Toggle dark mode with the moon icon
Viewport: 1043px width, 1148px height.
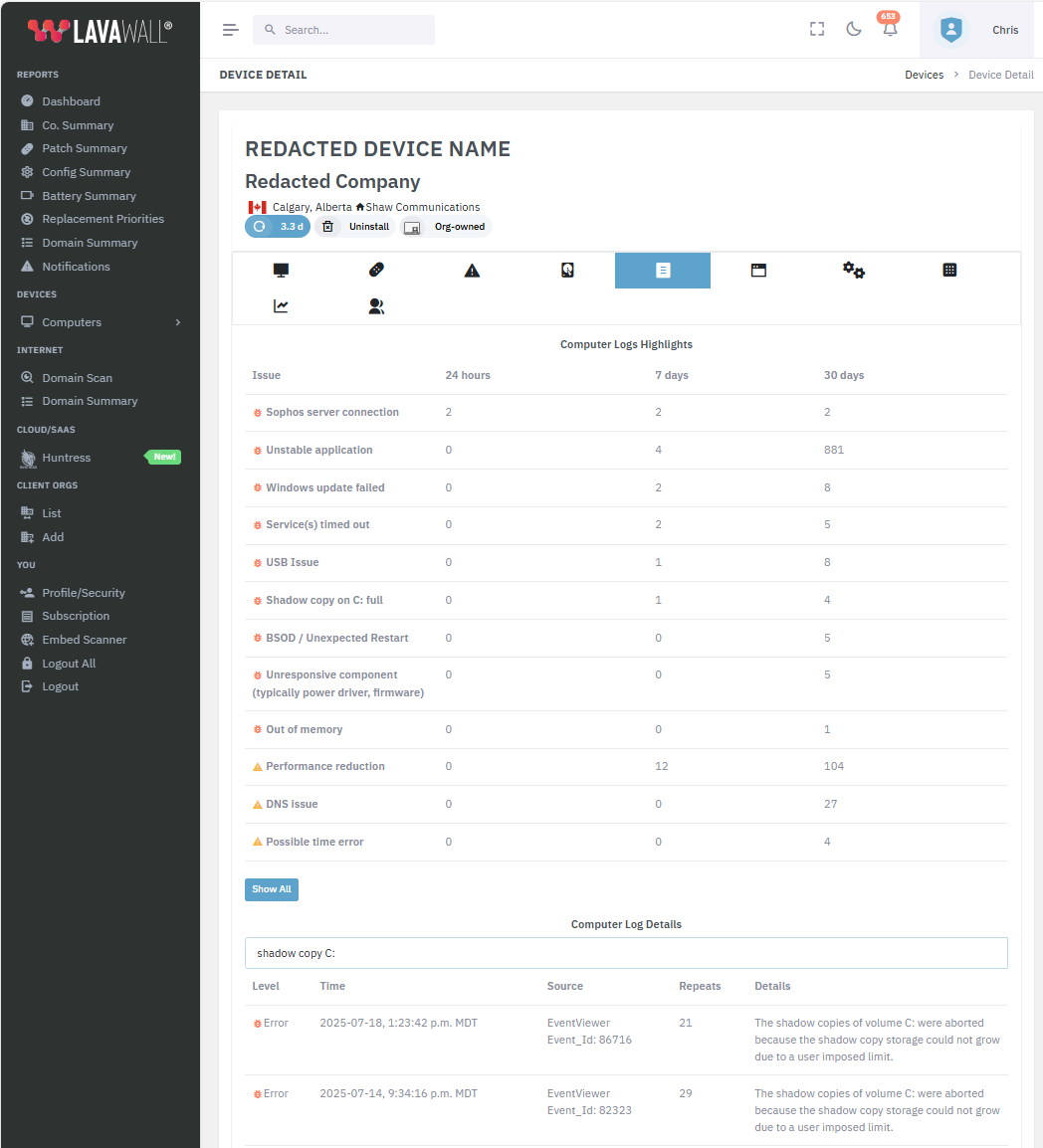tap(853, 29)
